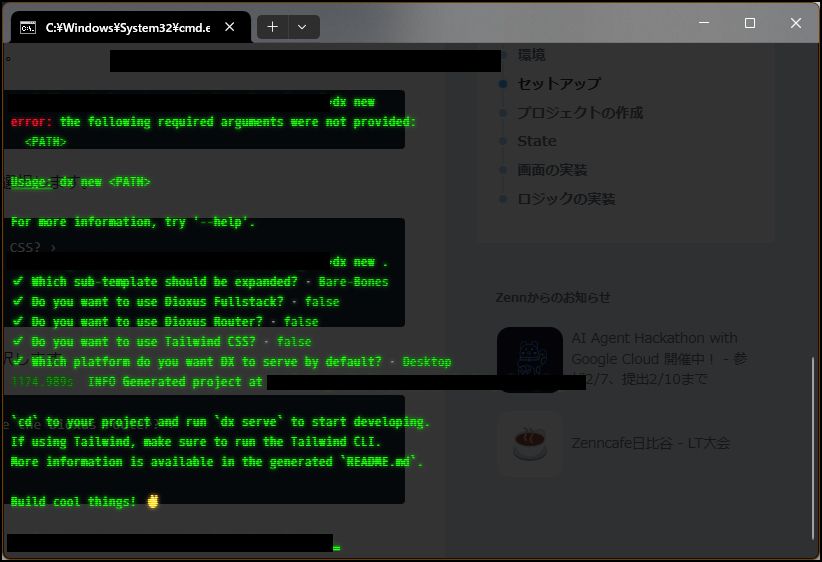This screenshot has width=822, height=562.
Task: Click the 'Dioxus Router? false' line
Action: 166,322
